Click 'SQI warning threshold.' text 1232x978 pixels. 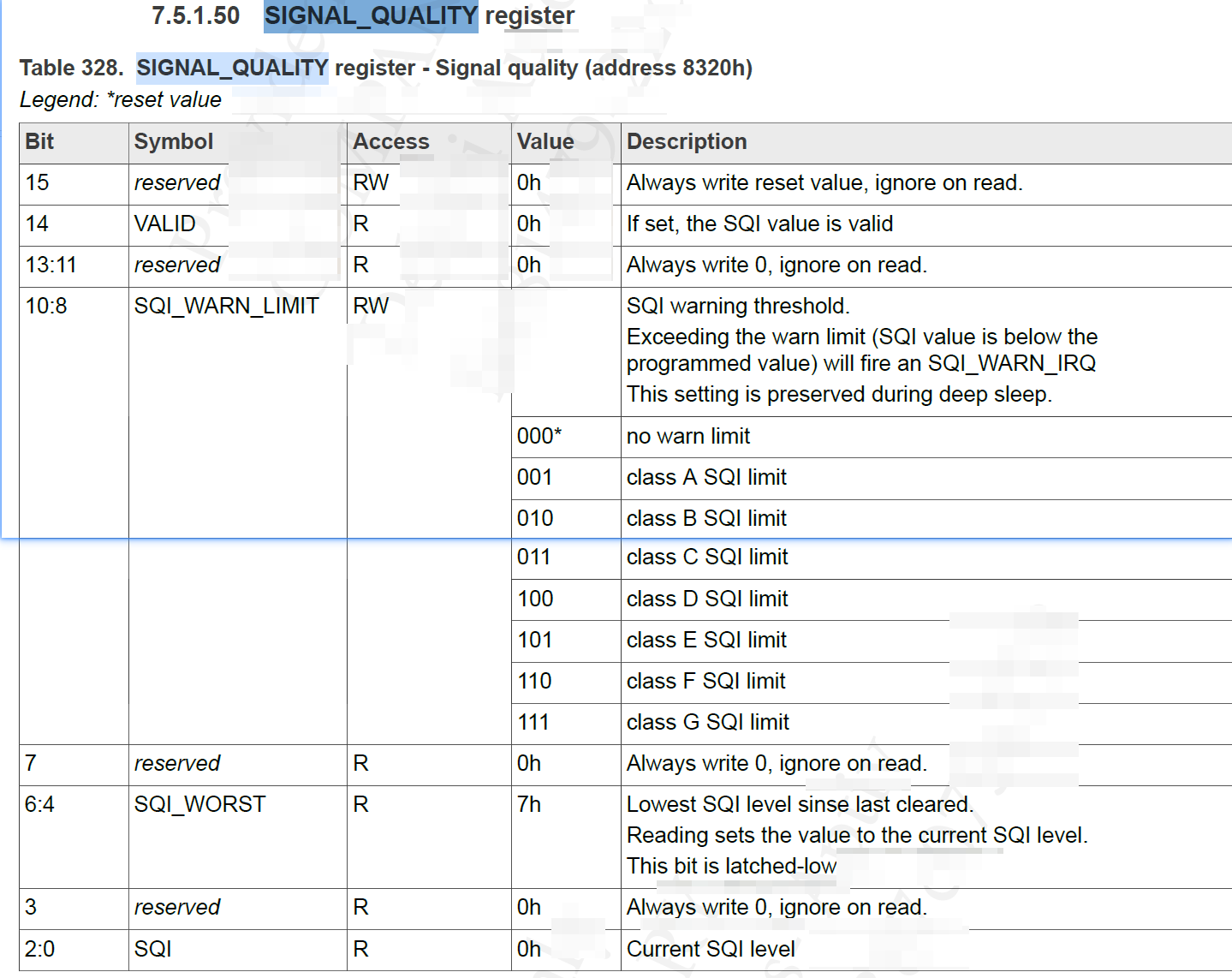(x=738, y=306)
